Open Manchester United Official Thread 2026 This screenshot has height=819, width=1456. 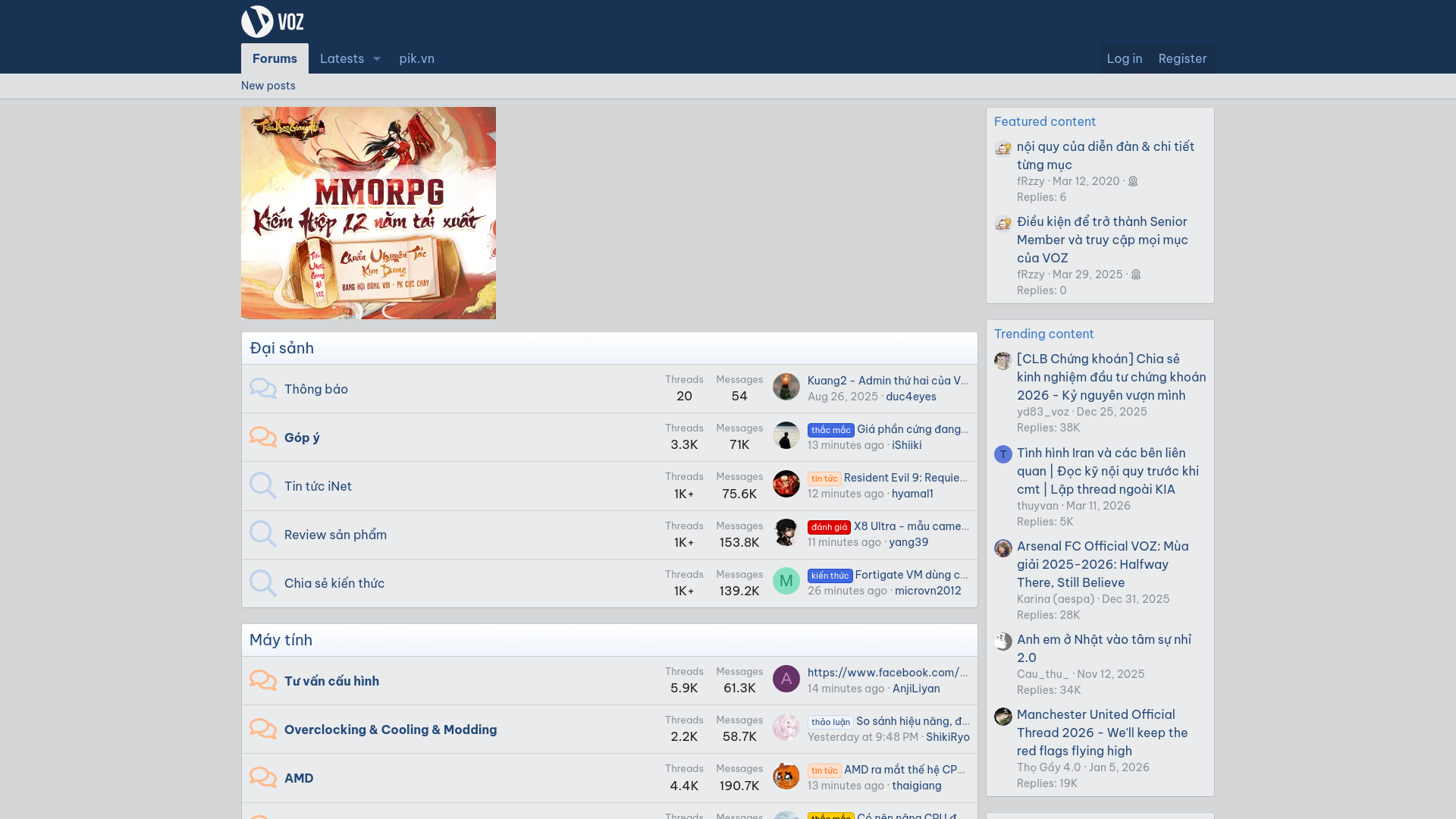click(x=1103, y=733)
